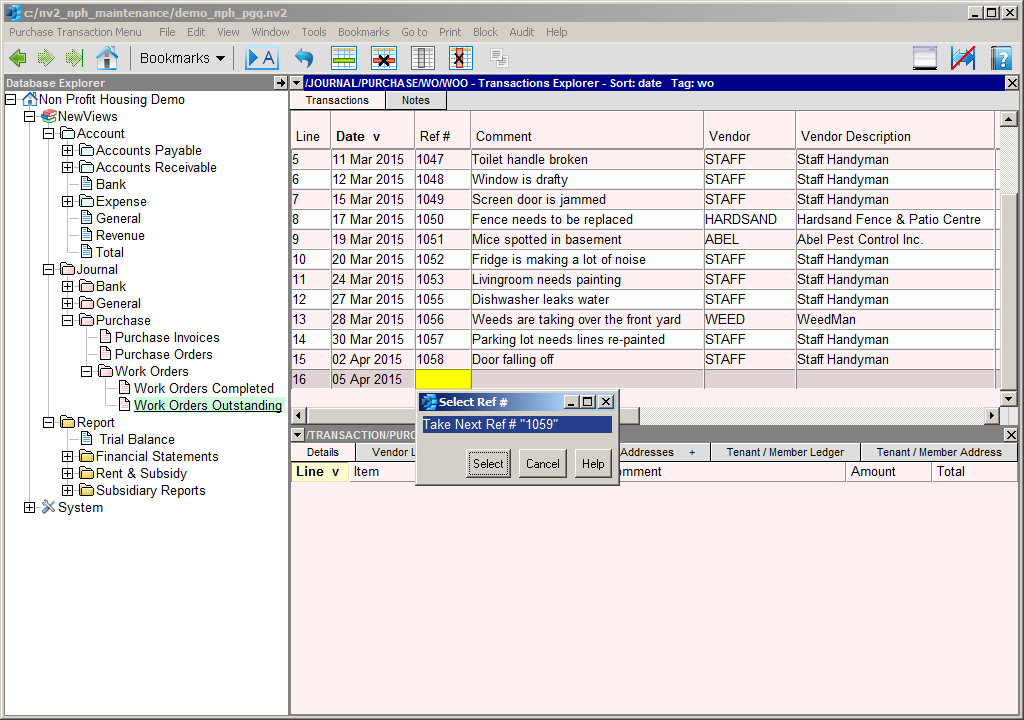Click the insert row toolbar icon

tap(344, 58)
